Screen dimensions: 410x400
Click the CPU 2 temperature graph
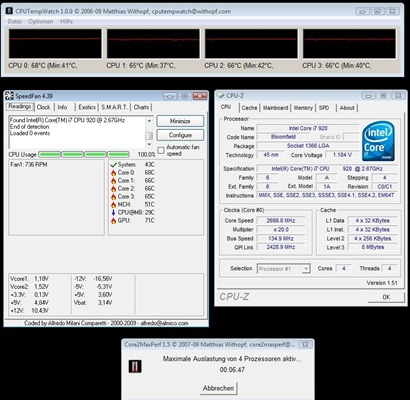tap(251, 44)
